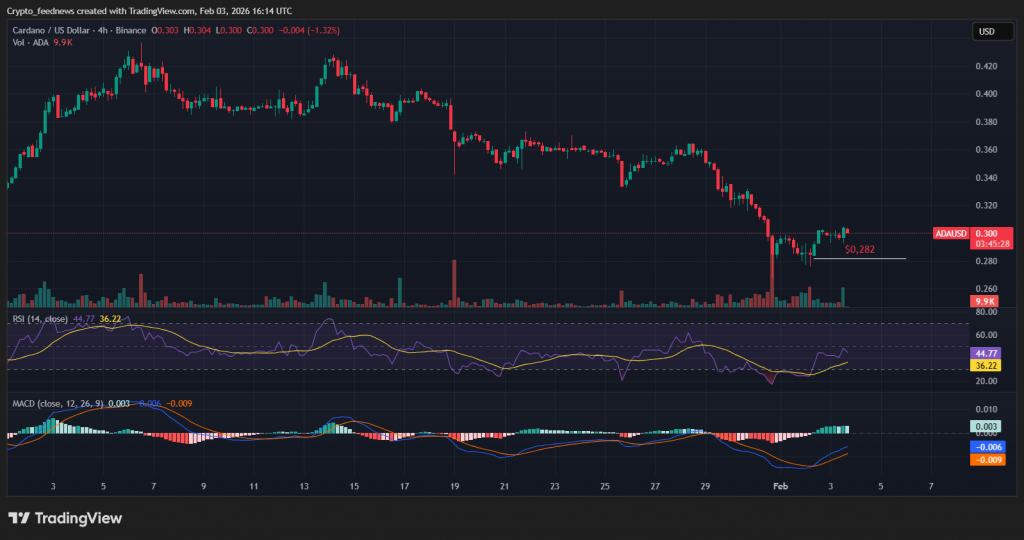This screenshot has width=1024, height=540.
Task: Click the H0.304 high value in legend
Action: 197,31
